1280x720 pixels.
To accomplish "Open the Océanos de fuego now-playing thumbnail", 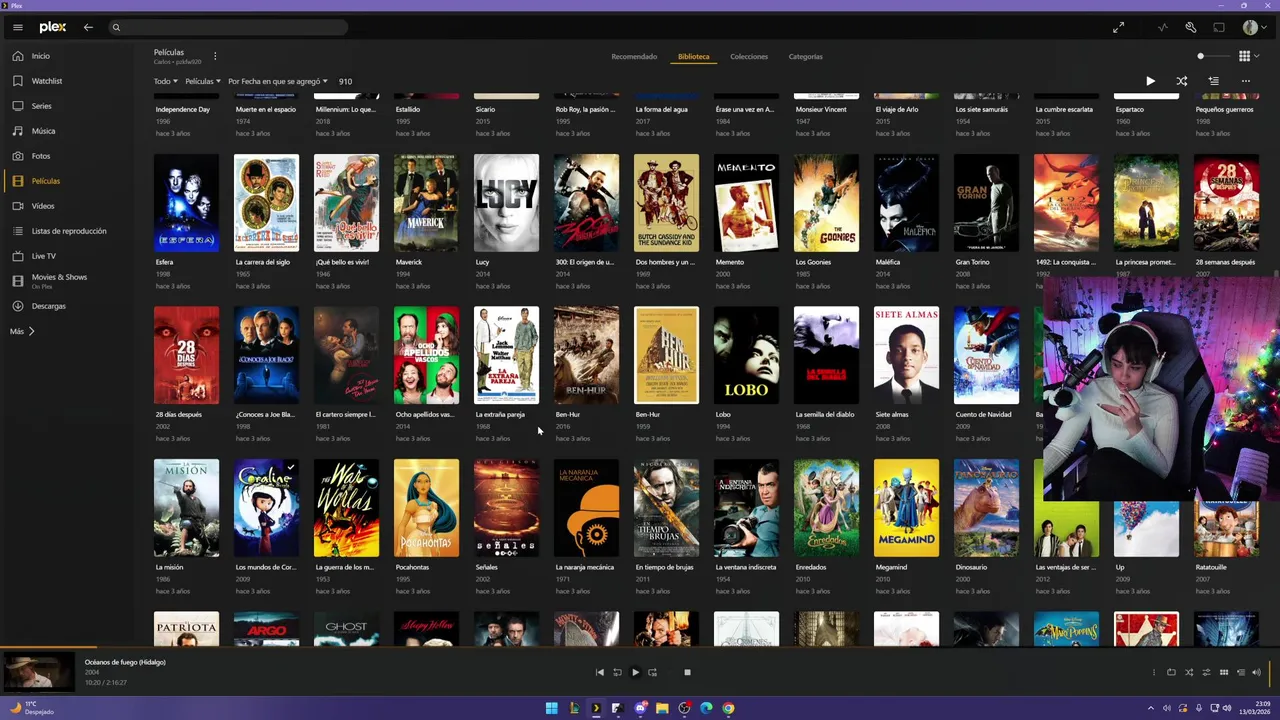I will (39, 672).
